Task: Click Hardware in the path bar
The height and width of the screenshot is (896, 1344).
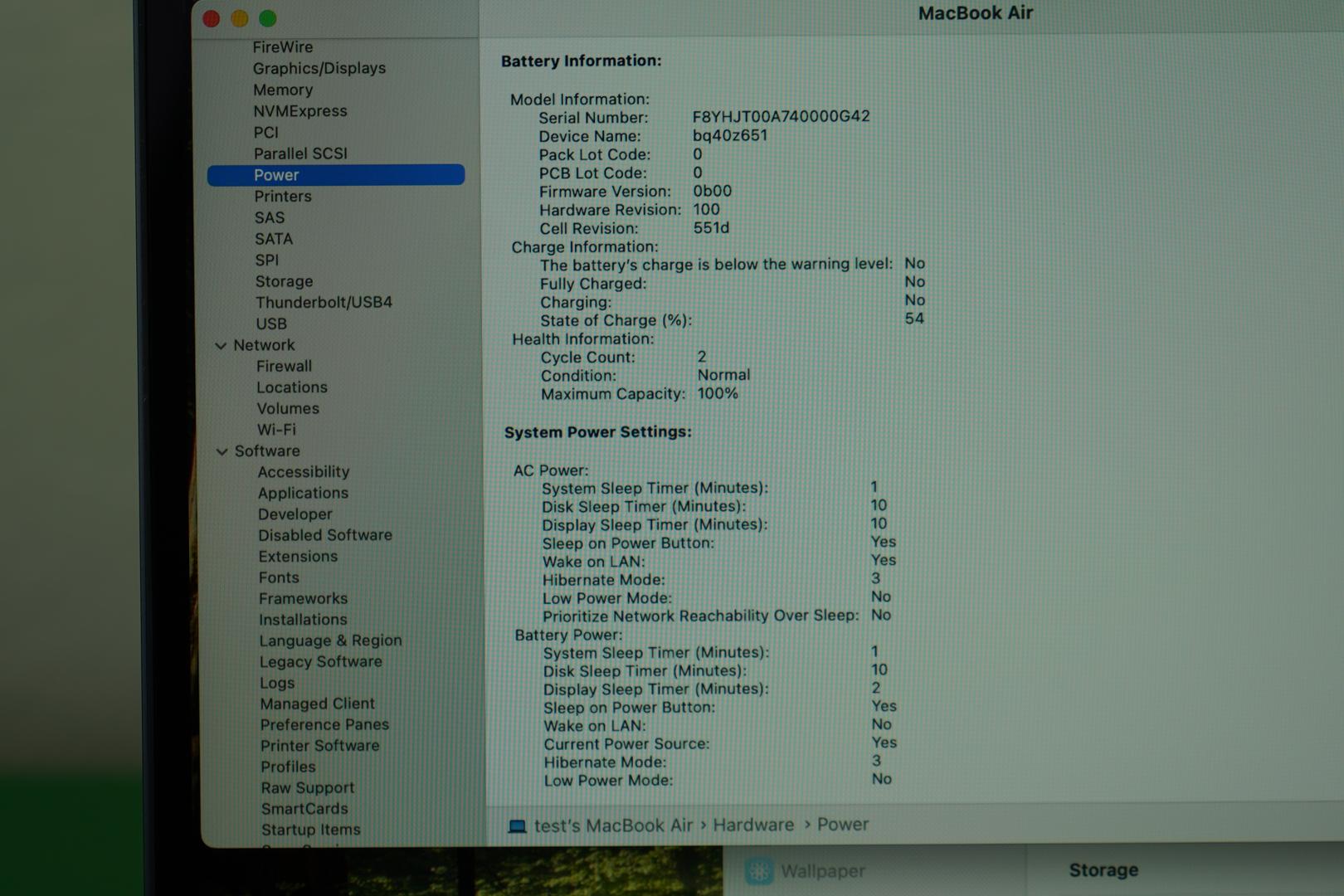Action: coord(752,825)
